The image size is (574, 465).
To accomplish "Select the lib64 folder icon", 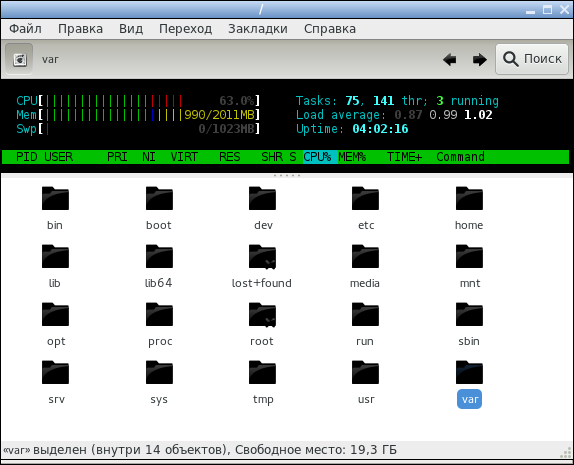I will click(159, 256).
